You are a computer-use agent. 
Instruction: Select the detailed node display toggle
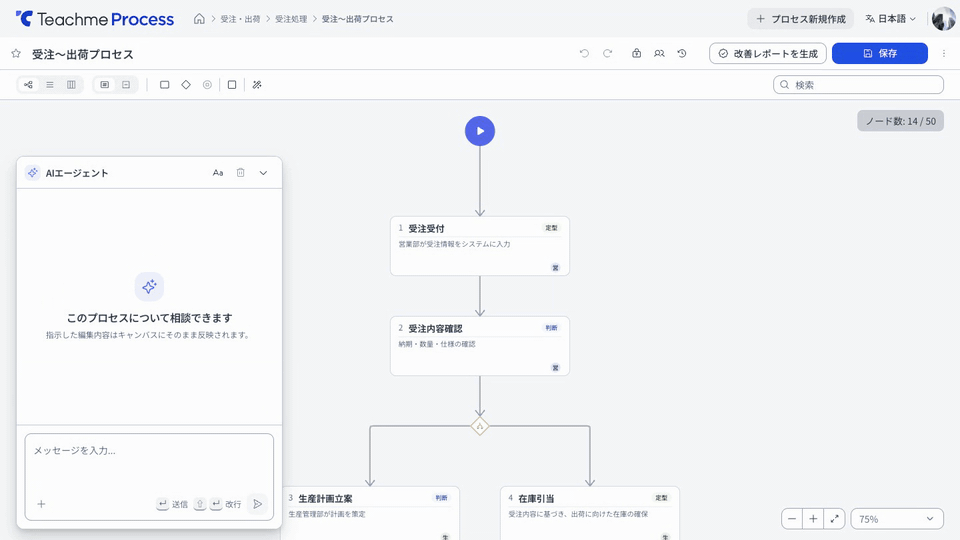tap(105, 84)
